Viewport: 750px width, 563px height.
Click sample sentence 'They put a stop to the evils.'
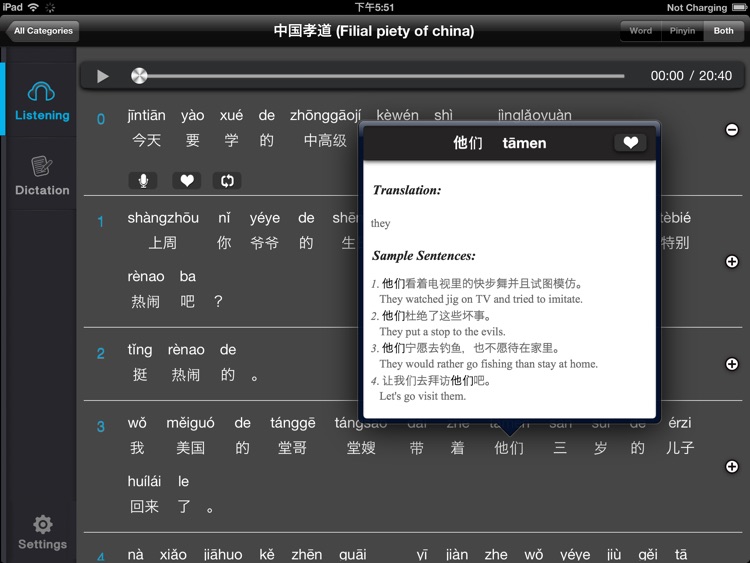(442, 331)
